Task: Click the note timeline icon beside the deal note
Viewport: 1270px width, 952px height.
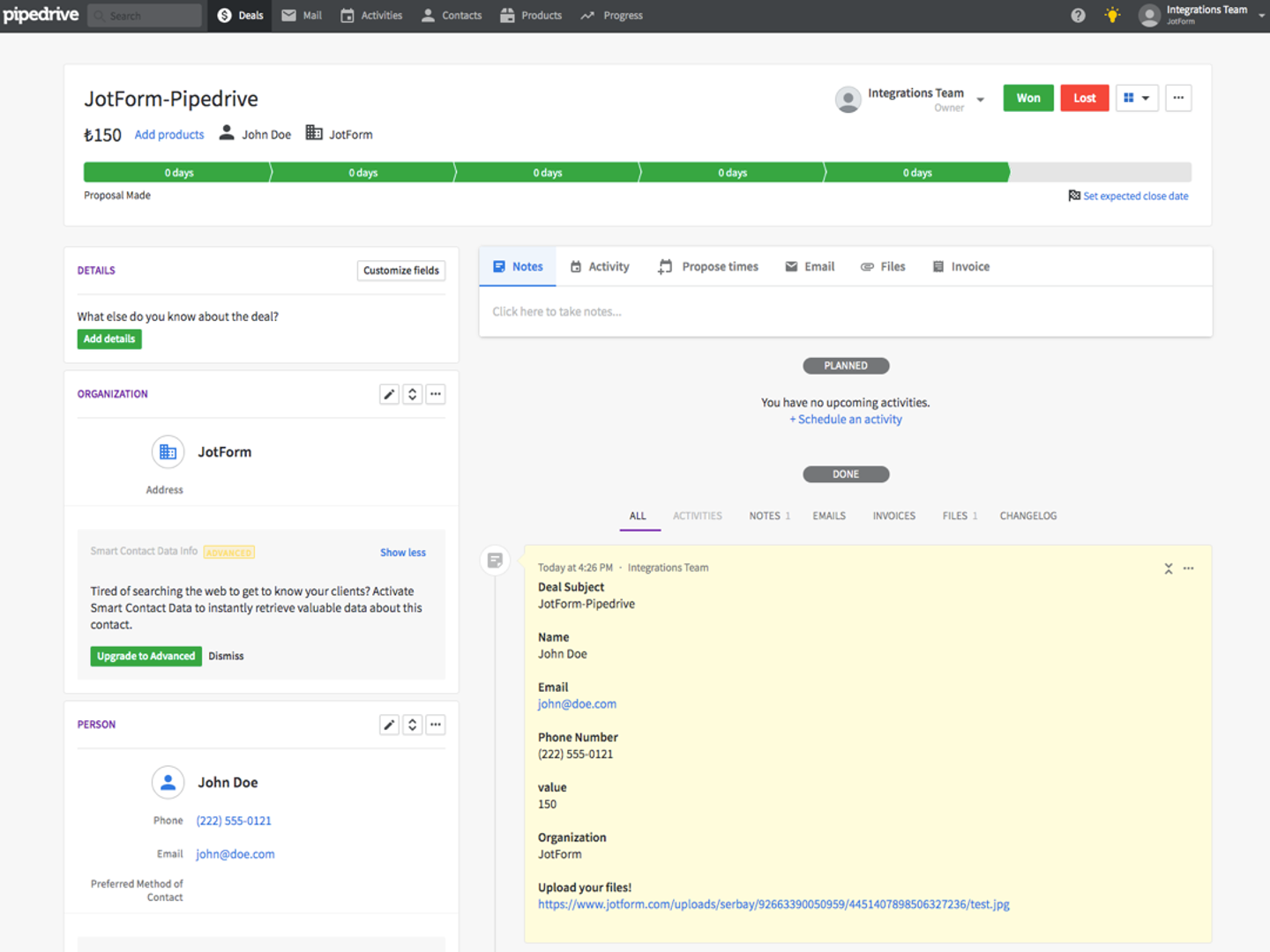Action: [x=495, y=561]
